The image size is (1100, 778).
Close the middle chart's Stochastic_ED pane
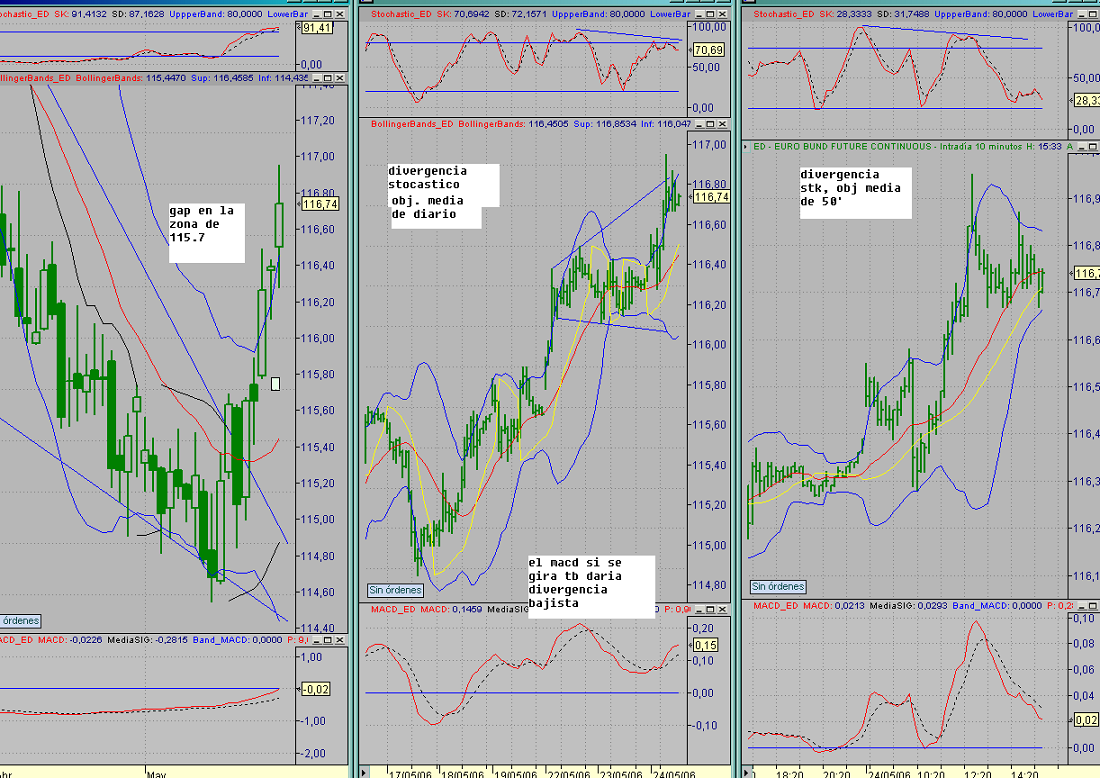point(722,14)
